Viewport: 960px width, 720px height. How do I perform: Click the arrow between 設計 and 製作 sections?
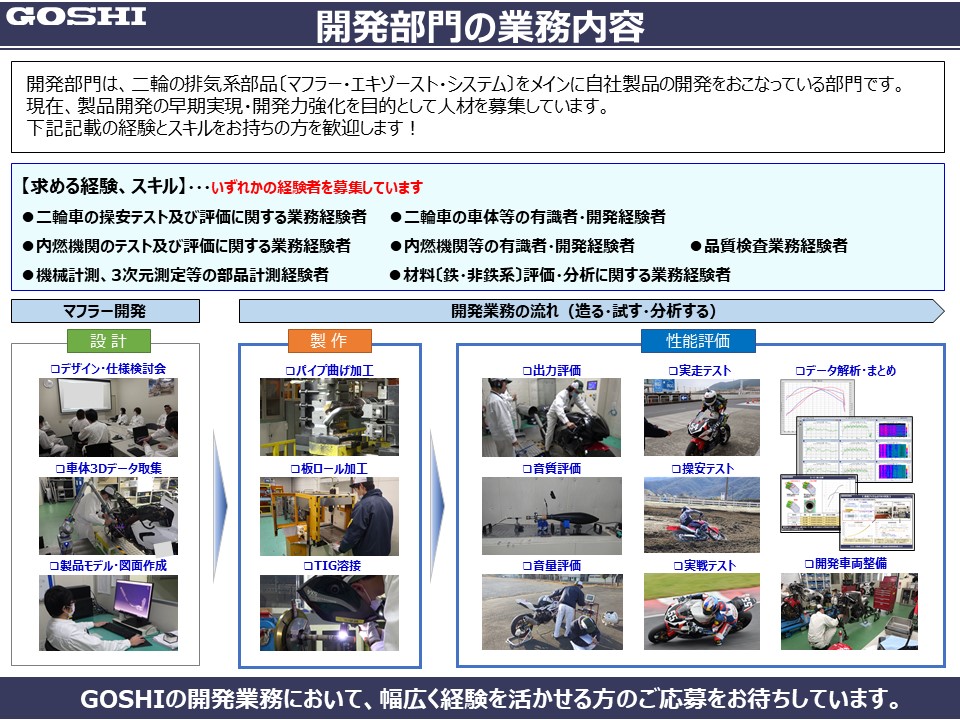[220, 500]
